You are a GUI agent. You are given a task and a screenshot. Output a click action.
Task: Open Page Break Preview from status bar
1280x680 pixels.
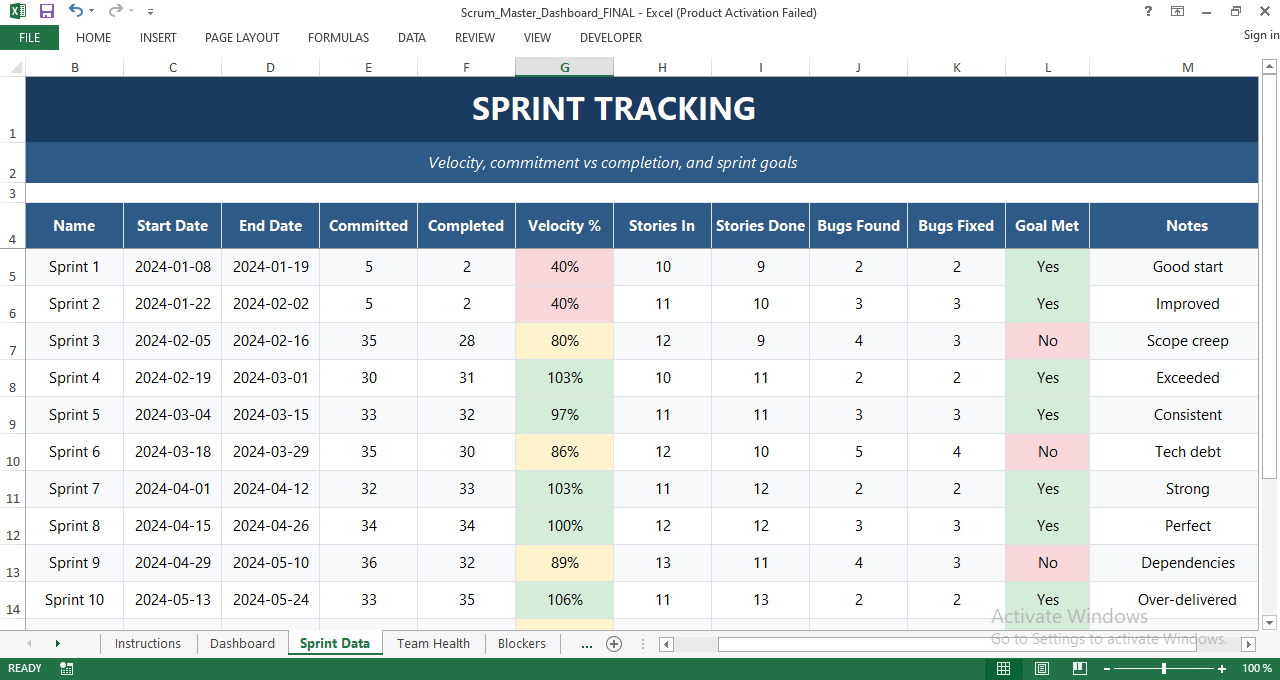coord(1079,668)
